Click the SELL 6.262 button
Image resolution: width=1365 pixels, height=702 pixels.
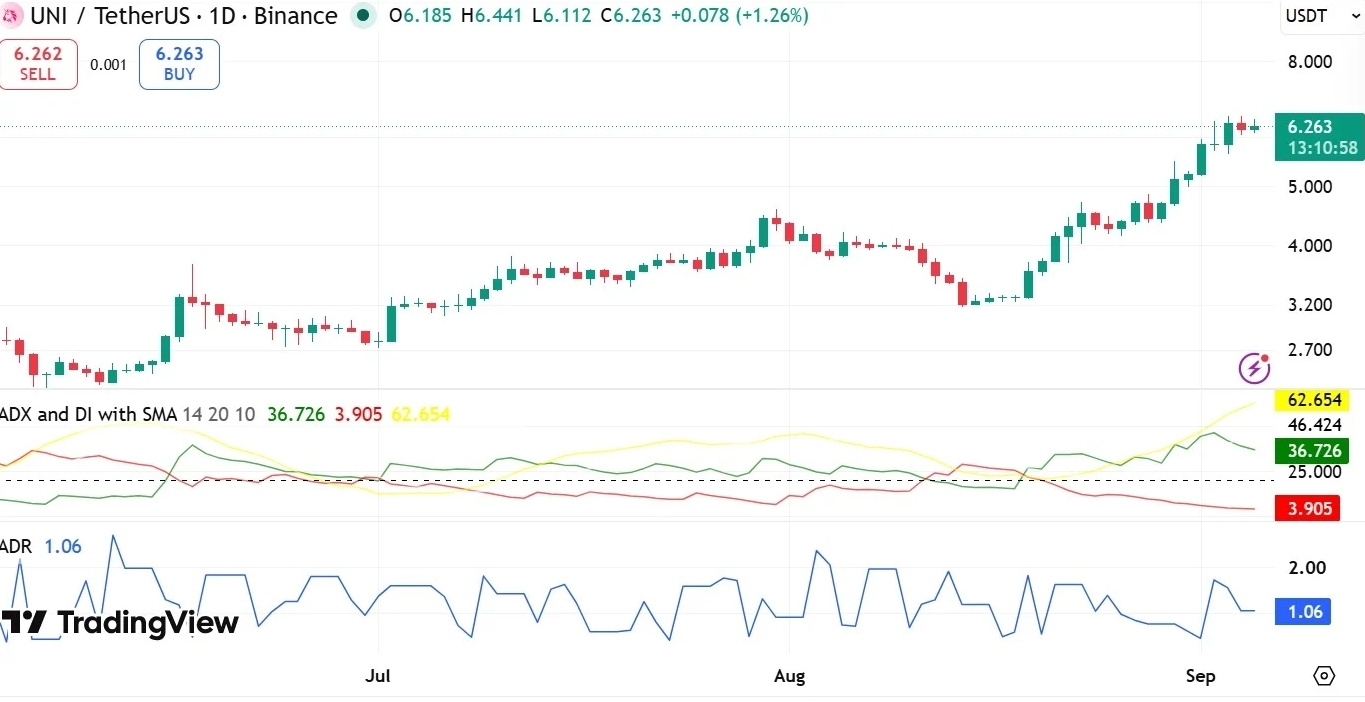pyautogui.click(x=37, y=65)
